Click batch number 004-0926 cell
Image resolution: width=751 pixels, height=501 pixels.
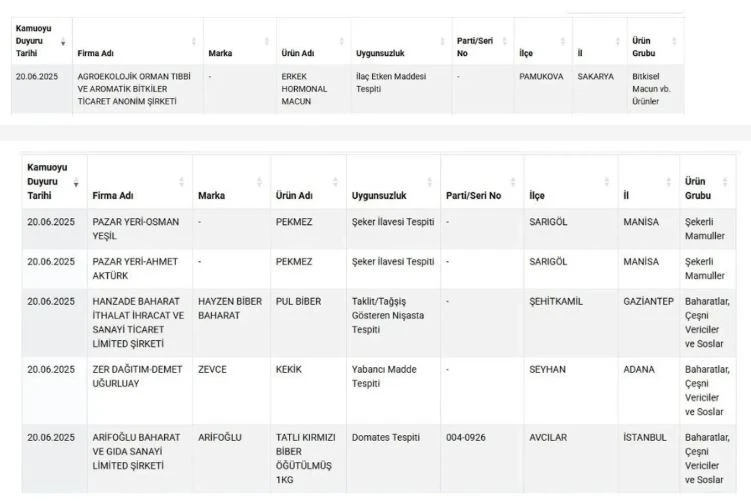click(x=468, y=438)
